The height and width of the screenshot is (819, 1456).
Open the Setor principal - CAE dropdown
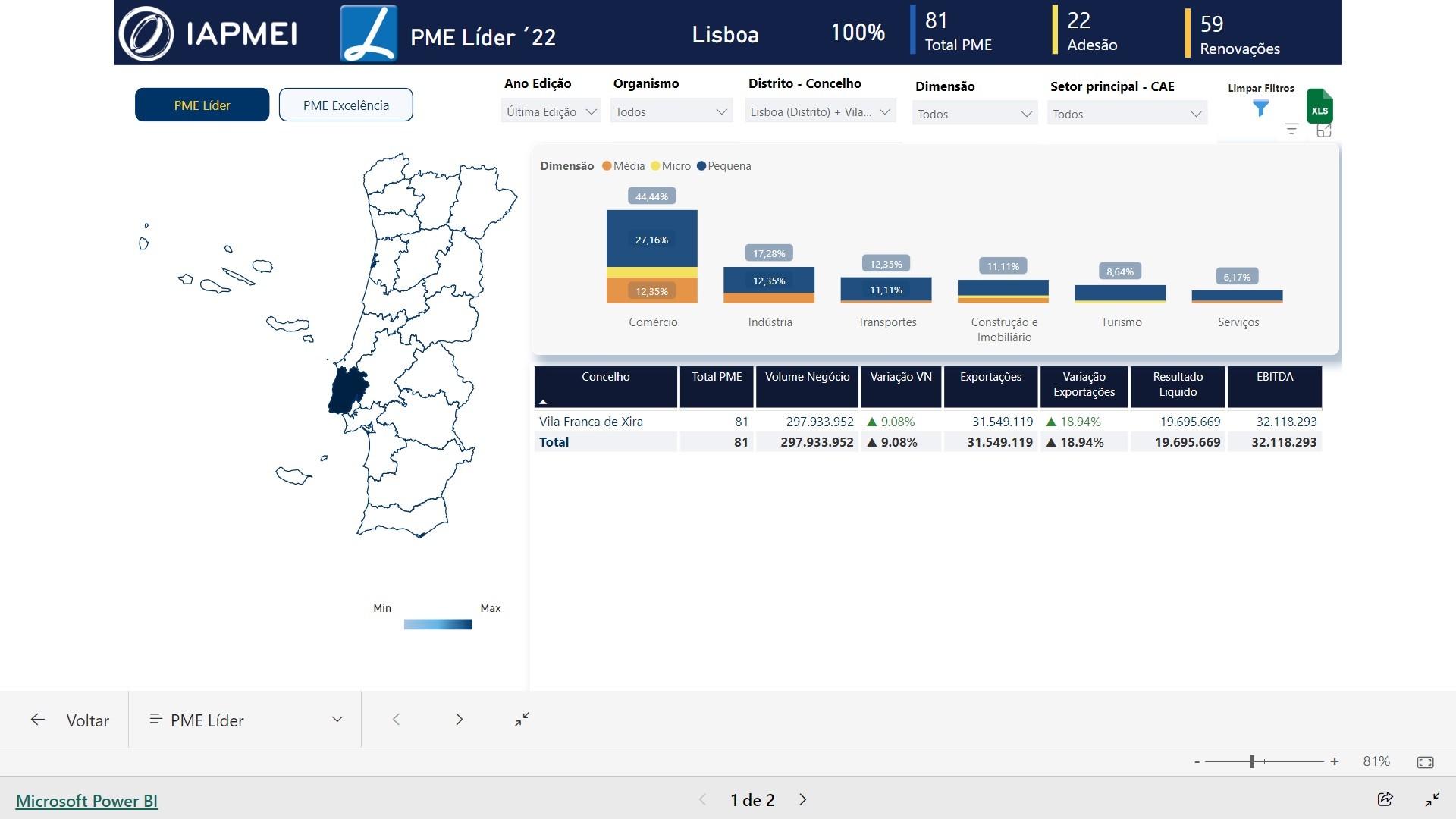(x=1127, y=114)
